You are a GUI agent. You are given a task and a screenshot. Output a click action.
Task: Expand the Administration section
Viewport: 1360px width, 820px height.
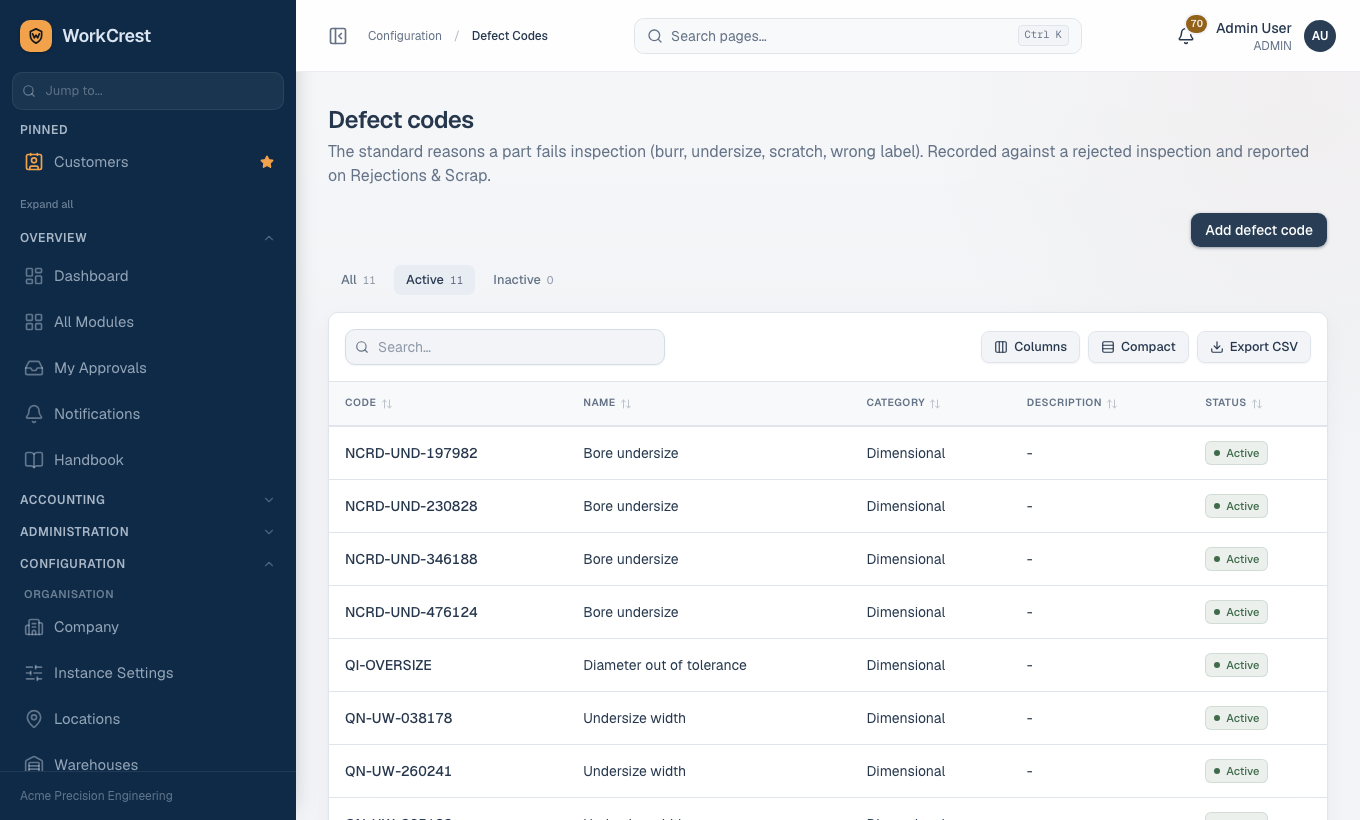coord(148,532)
